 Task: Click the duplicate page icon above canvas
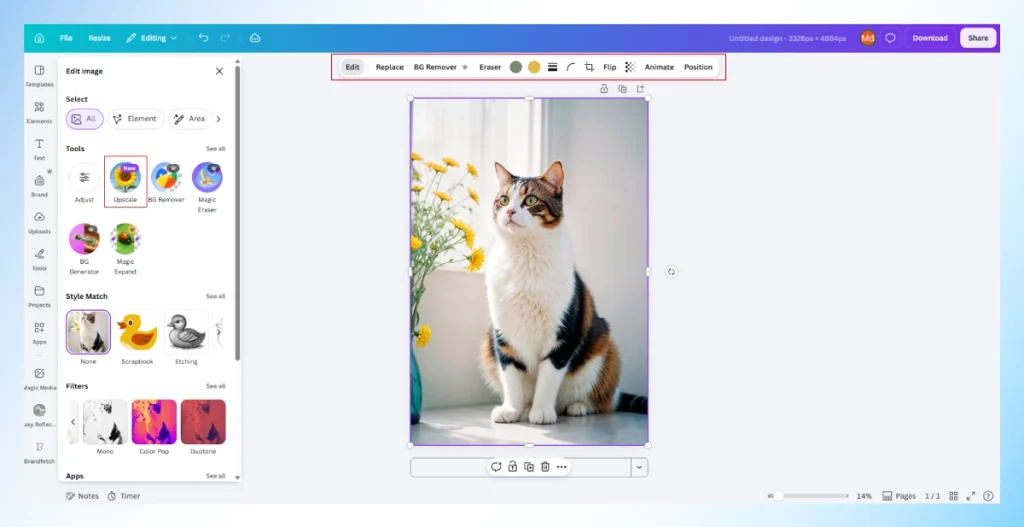[x=622, y=88]
